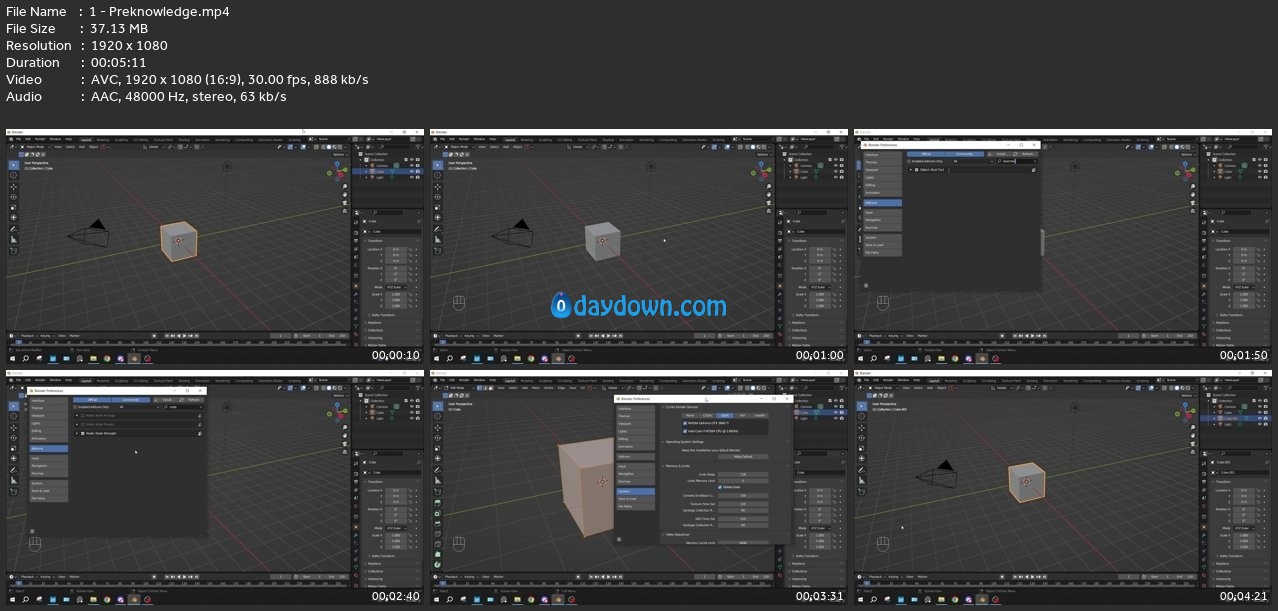Click the zoom magnifier gizmo in 00:00:10 viewport
Image resolution: width=1278 pixels, height=611 pixels.
coord(343,187)
